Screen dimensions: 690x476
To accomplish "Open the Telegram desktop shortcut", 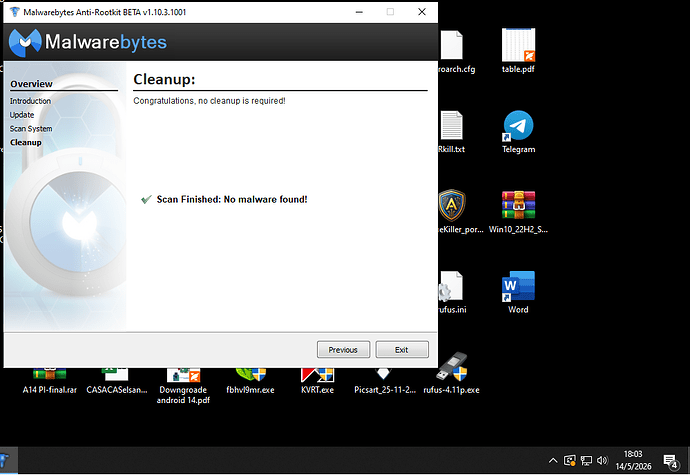I will [x=518, y=132].
